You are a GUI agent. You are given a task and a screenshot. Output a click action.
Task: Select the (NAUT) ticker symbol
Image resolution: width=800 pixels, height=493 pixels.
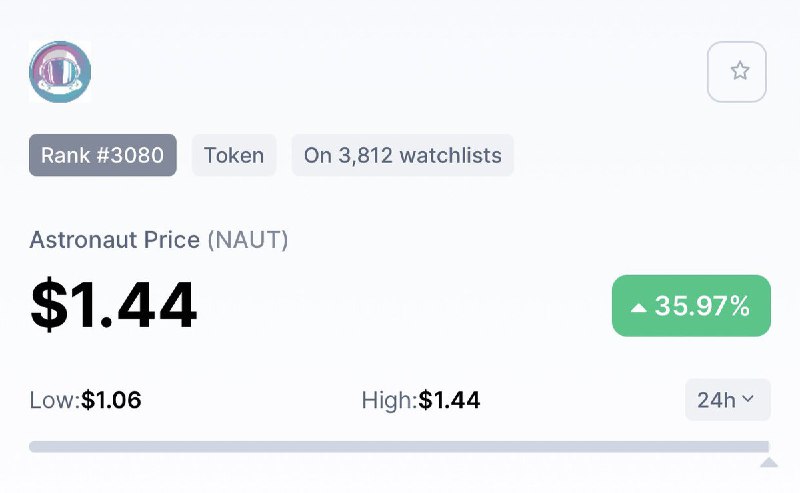tap(248, 240)
